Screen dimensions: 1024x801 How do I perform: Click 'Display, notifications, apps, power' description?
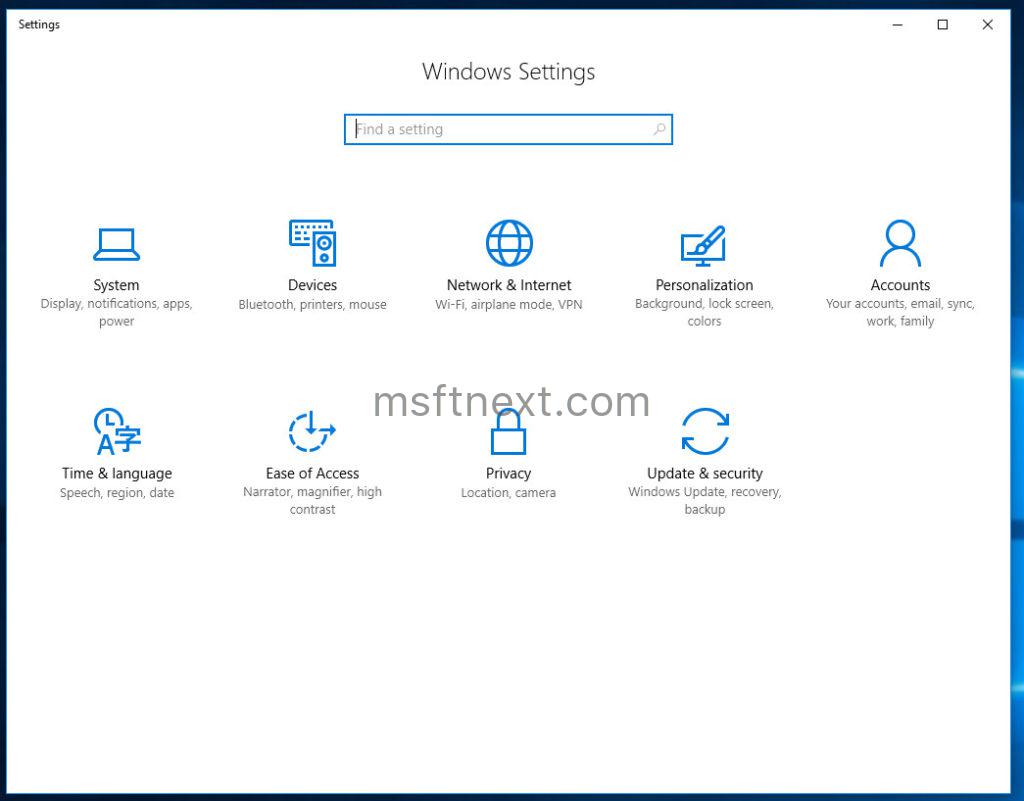tap(116, 312)
